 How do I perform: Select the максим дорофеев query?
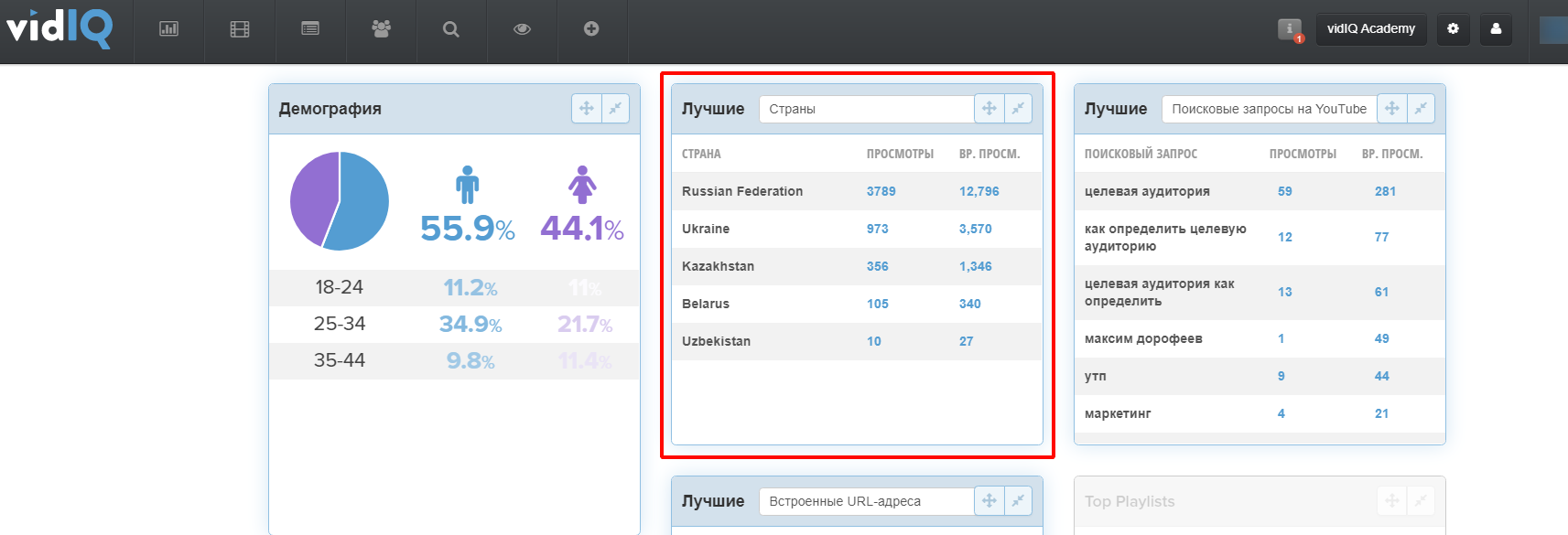pyautogui.click(x=1143, y=338)
